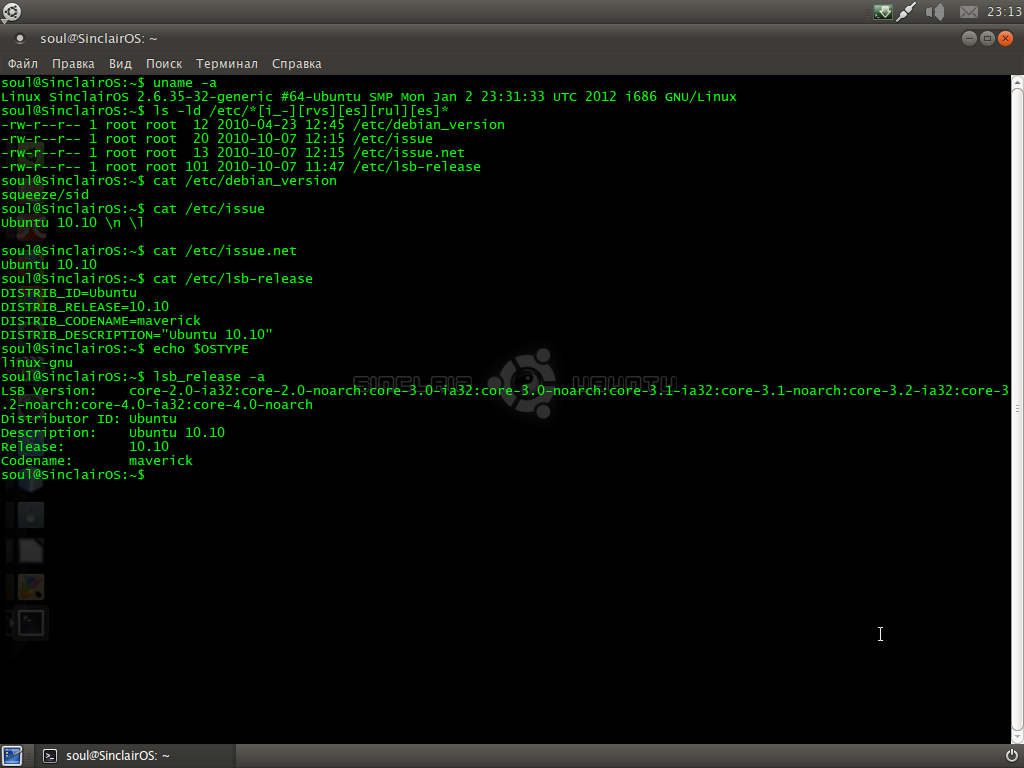
Task: Click the 'squeeze/sid' output line
Action: (x=45, y=195)
